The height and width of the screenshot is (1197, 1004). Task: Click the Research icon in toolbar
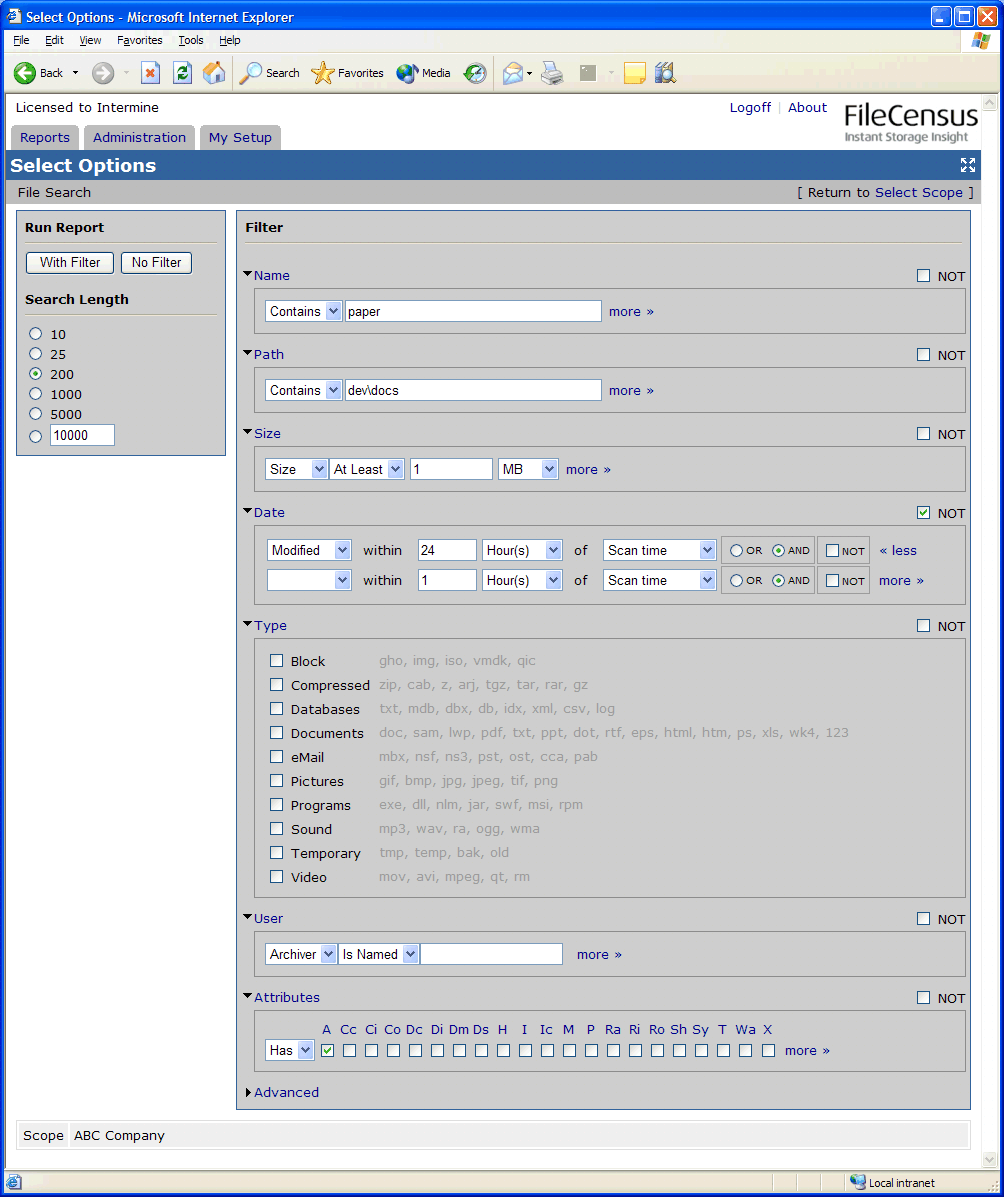point(666,73)
